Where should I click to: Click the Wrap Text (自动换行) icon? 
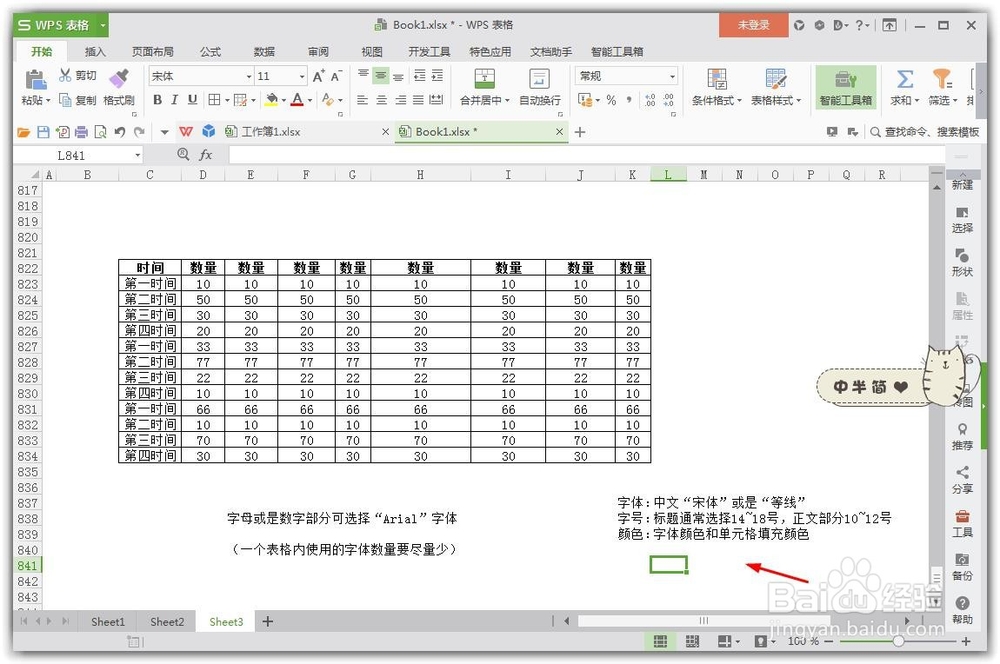[x=540, y=78]
